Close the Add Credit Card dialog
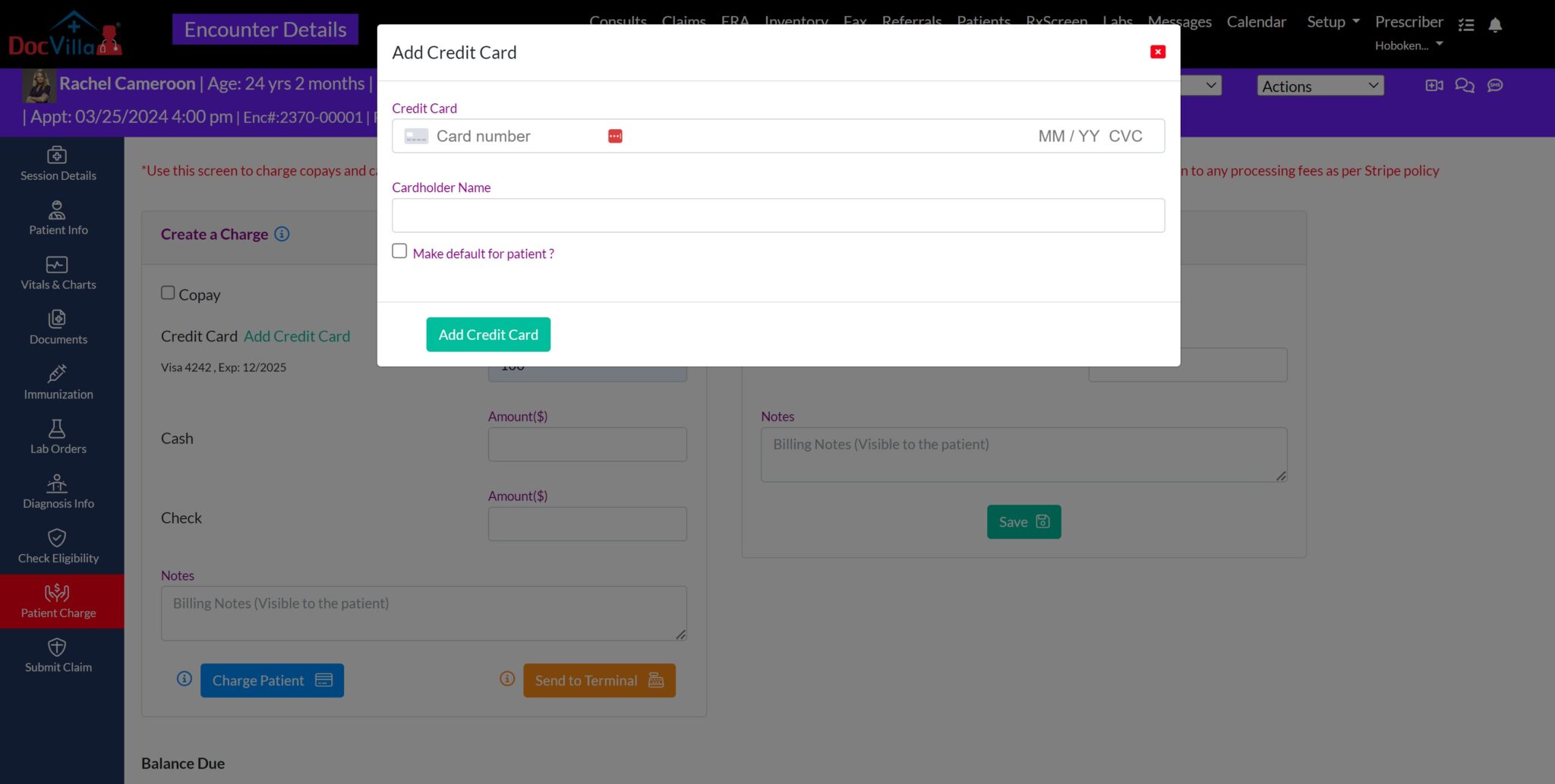The width and height of the screenshot is (1555, 784). tap(1157, 52)
